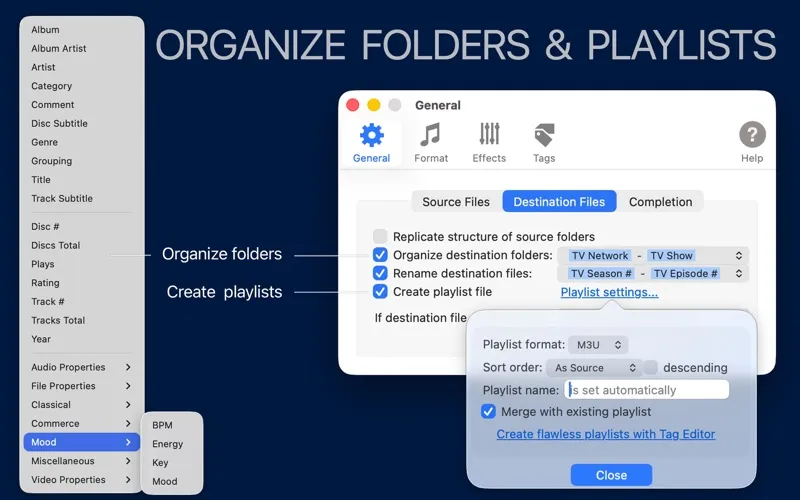Enable Replicate structure of source folders
The image size is (800, 500).
380,236
